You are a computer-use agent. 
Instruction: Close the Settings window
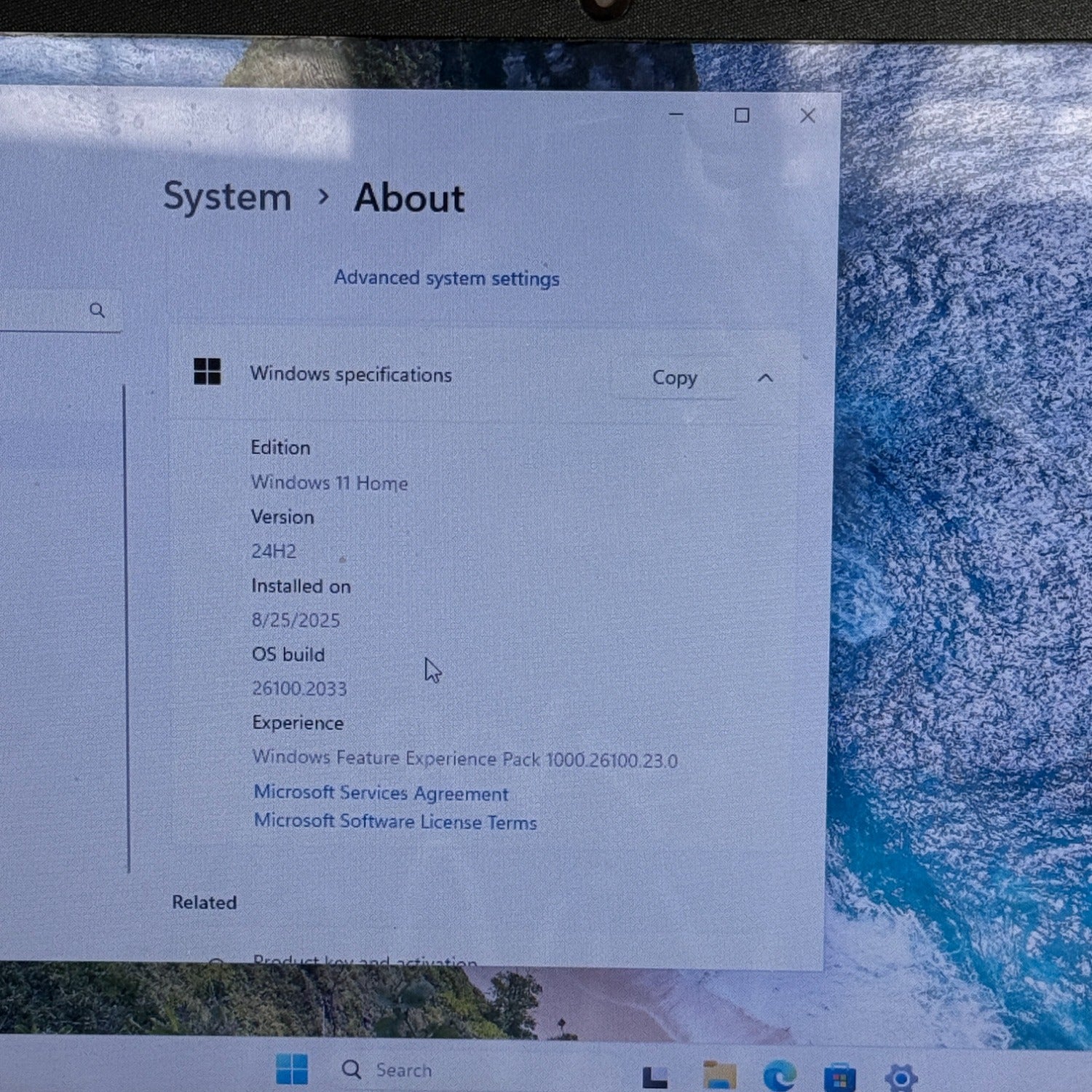807,116
